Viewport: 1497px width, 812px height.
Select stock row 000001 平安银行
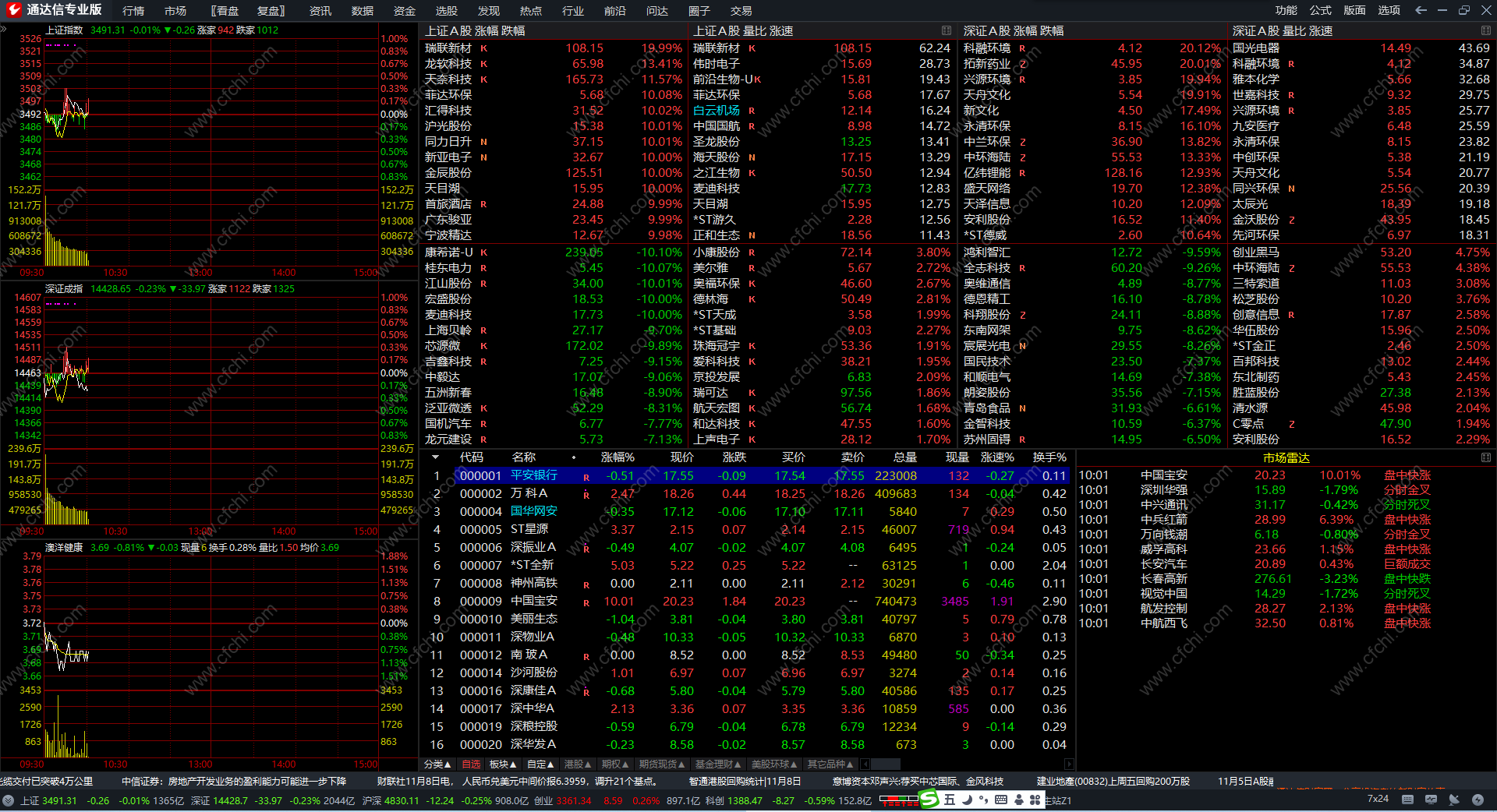pos(748,476)
